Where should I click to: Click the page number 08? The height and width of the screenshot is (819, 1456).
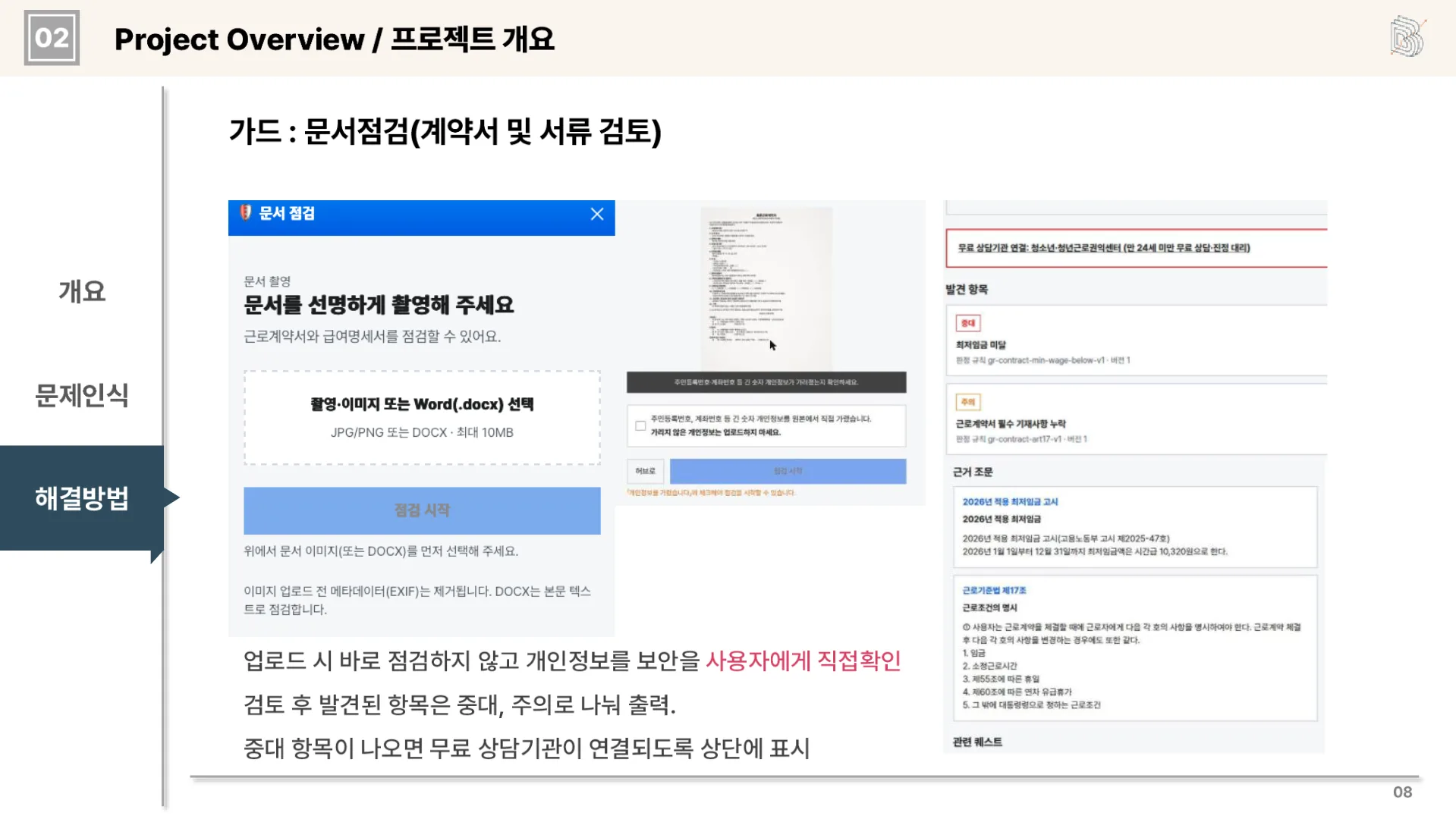(1402, 792)
